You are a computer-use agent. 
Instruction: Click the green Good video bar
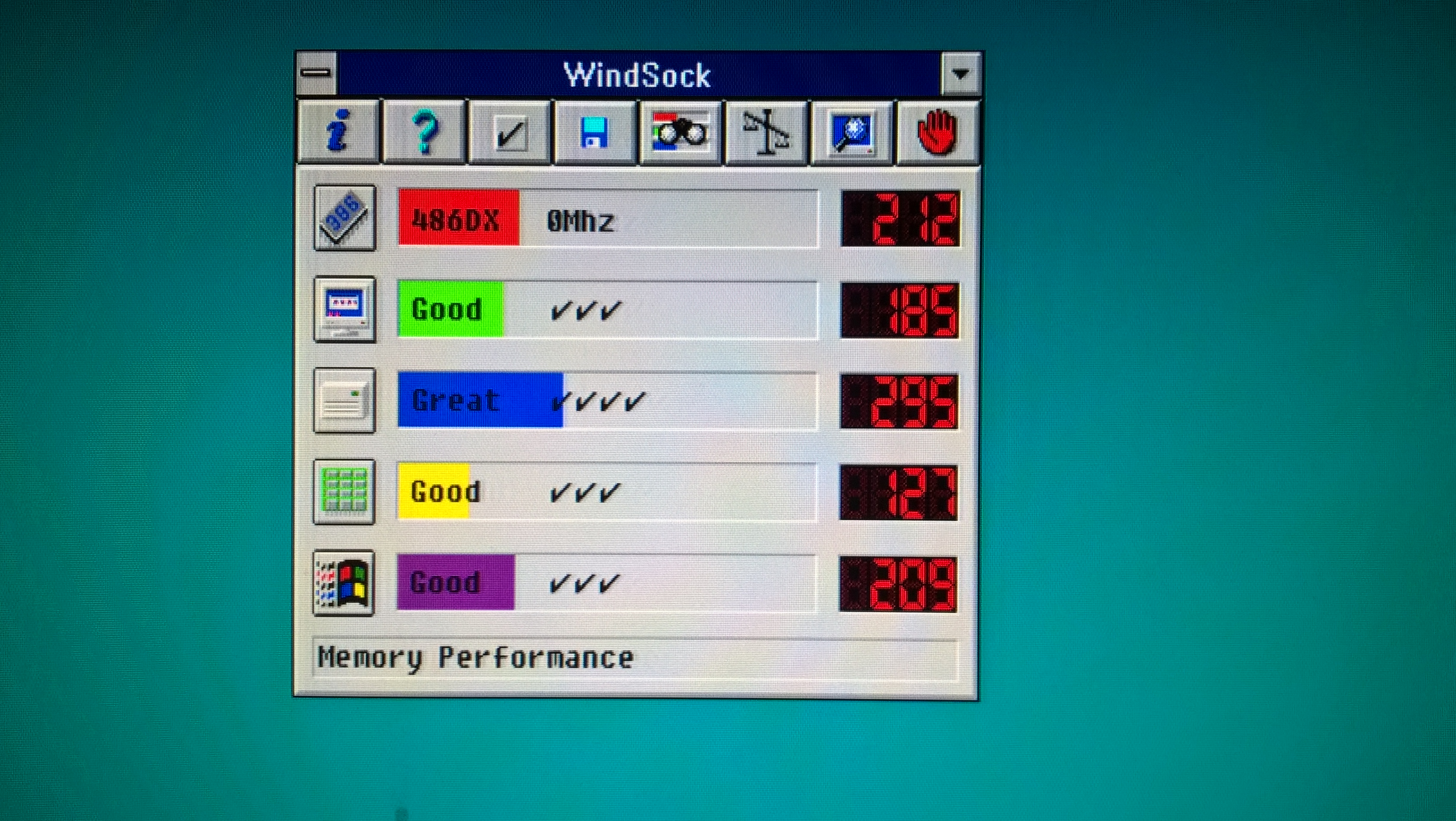click(x=451, y=309)
